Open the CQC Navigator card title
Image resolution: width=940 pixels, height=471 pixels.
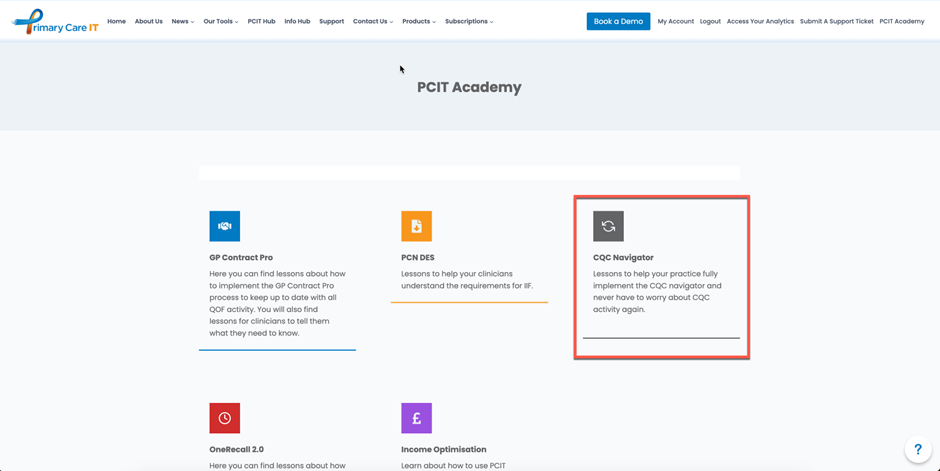coord(623,257)
